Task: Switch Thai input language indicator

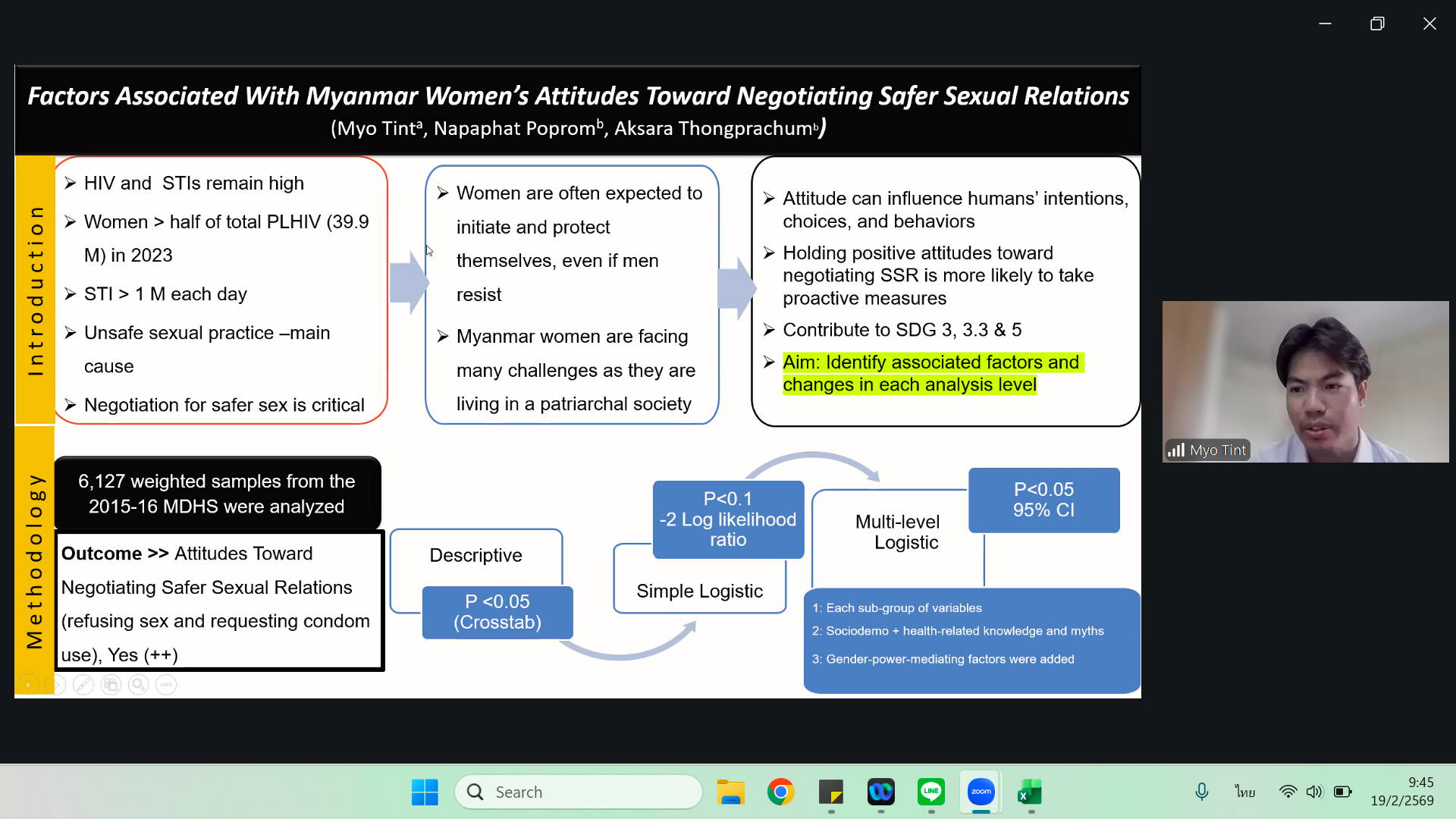Action: [x=1244, y=792]
